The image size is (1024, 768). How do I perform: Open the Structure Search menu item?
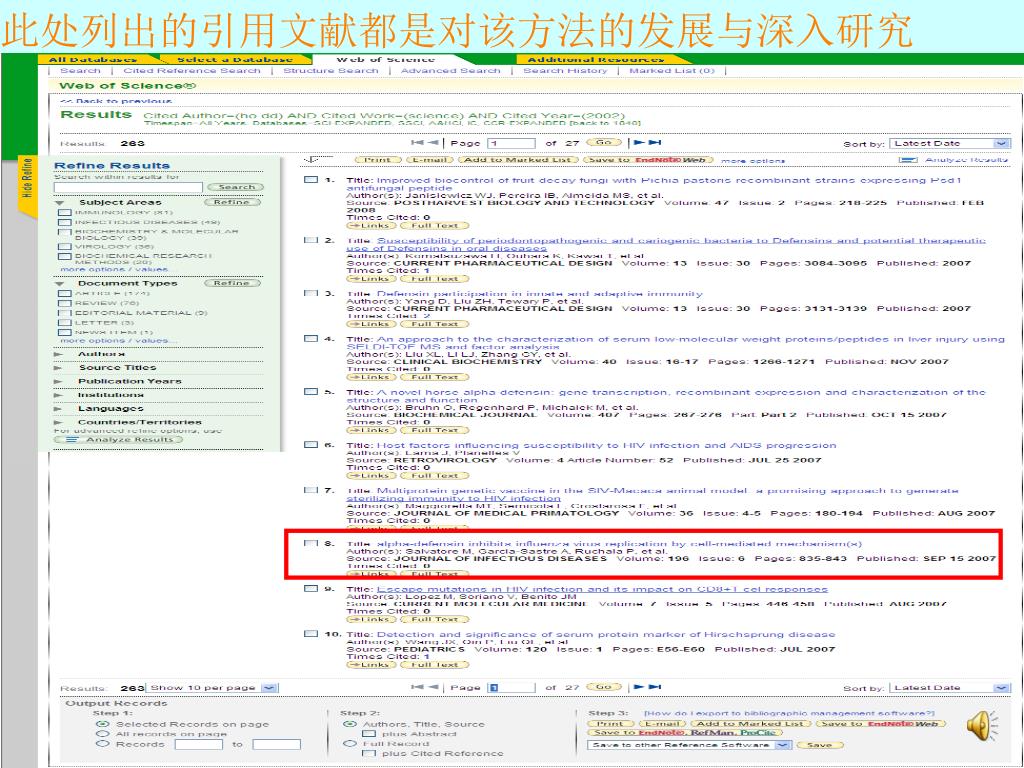(330, 71)
